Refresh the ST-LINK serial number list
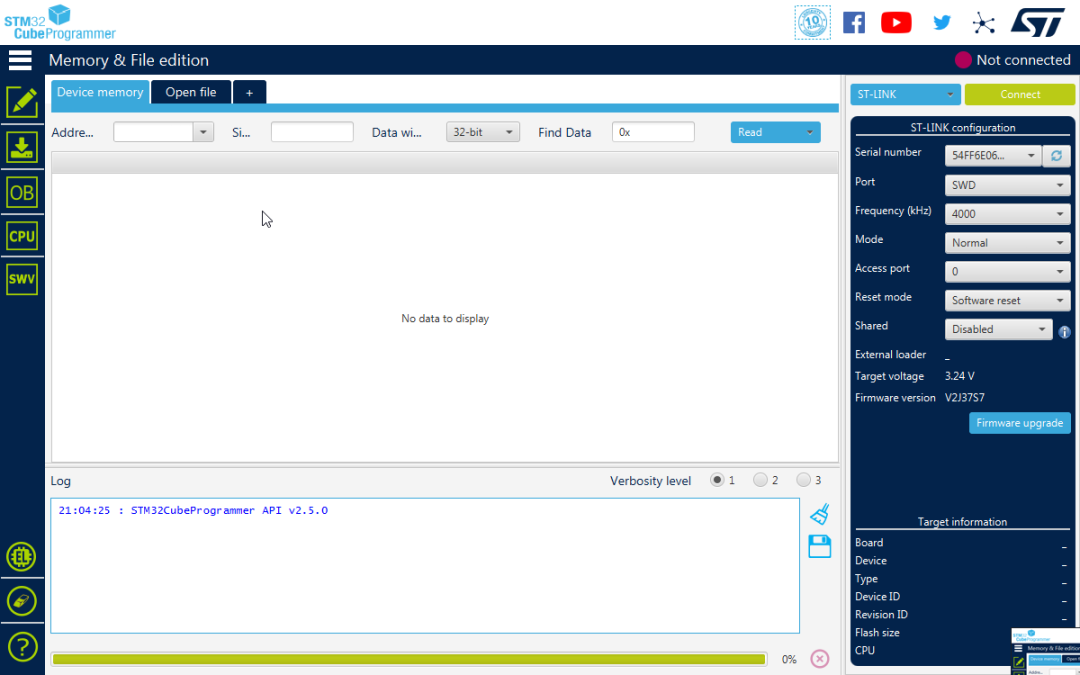This screenshot has width=1080, height=675. click(x=1056, y=156)
